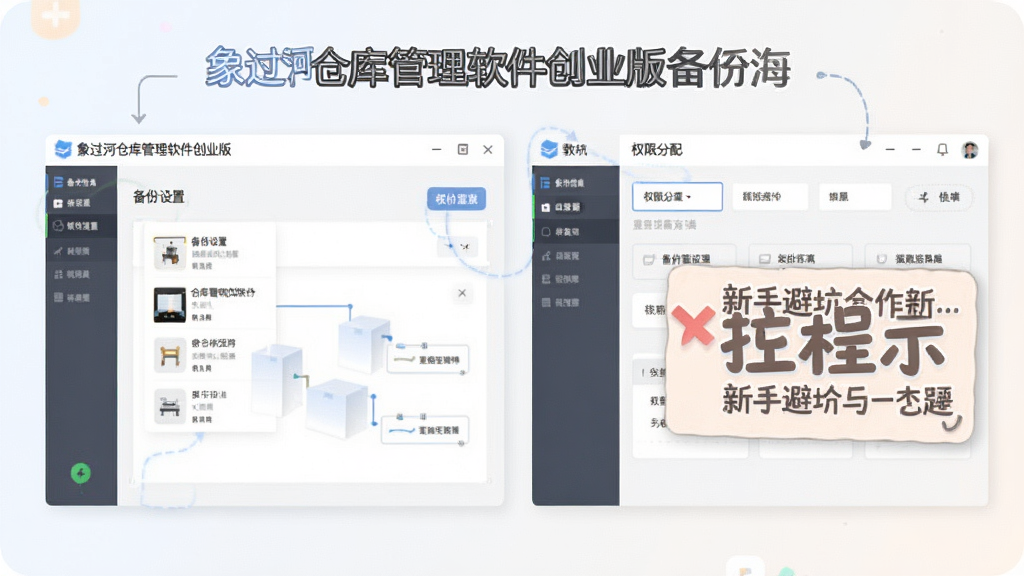Select the last list entry with conveyor thumbnail
Image resolution: width=1024 pixels, height=576 pixels.
click(210, 406)
